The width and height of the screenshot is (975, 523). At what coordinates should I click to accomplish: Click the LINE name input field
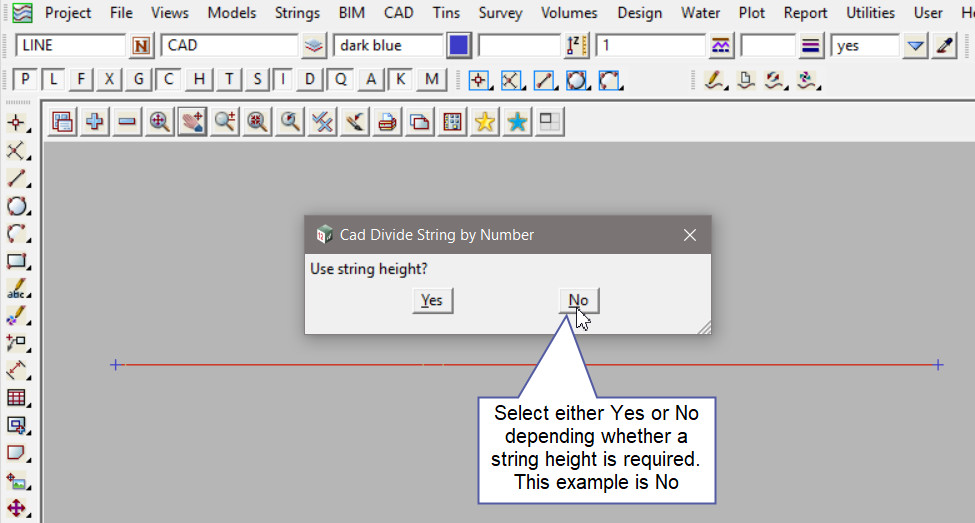pyautogui.click(x=70, y=46)
